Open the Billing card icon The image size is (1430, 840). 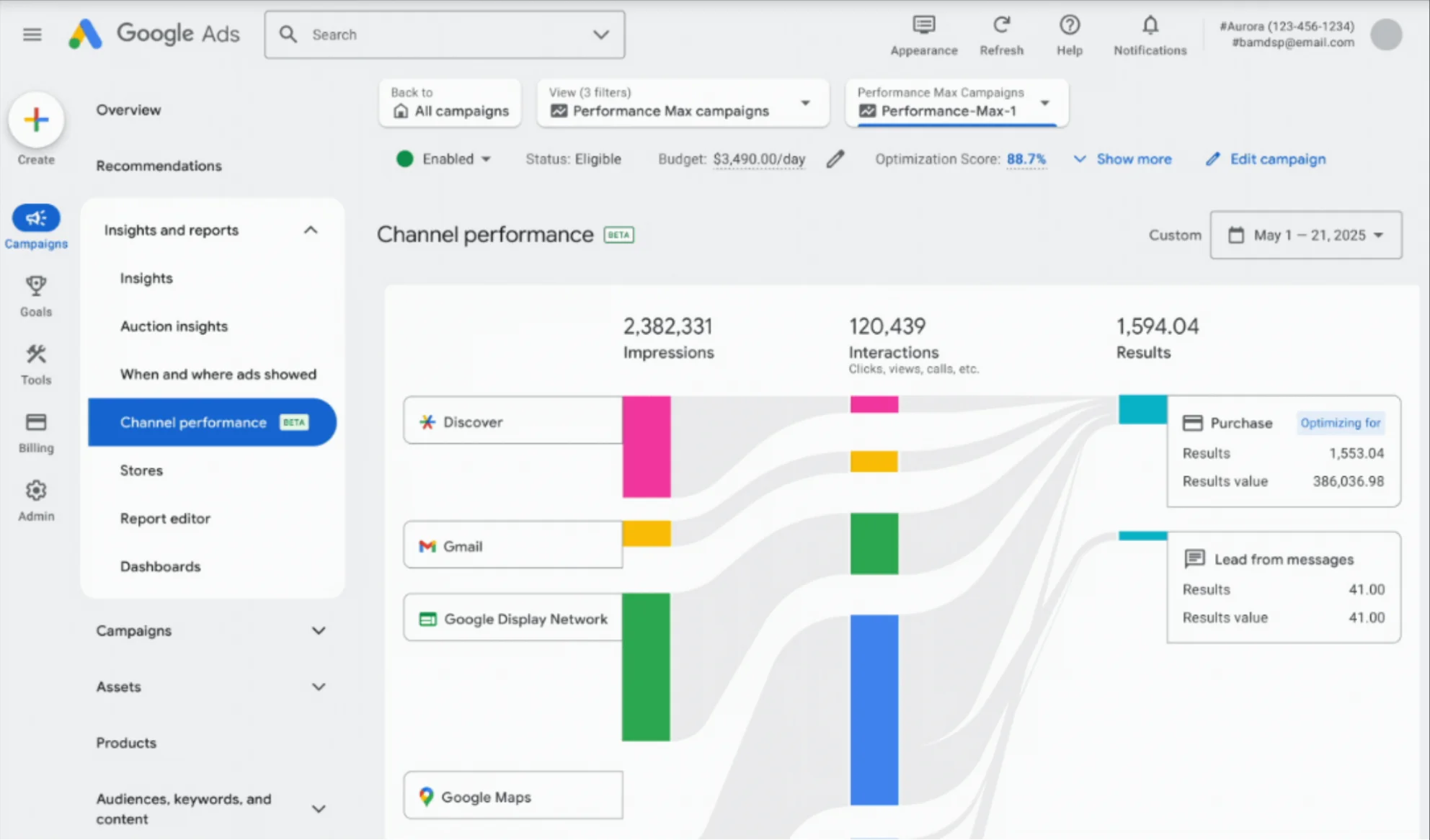(36, 422)
